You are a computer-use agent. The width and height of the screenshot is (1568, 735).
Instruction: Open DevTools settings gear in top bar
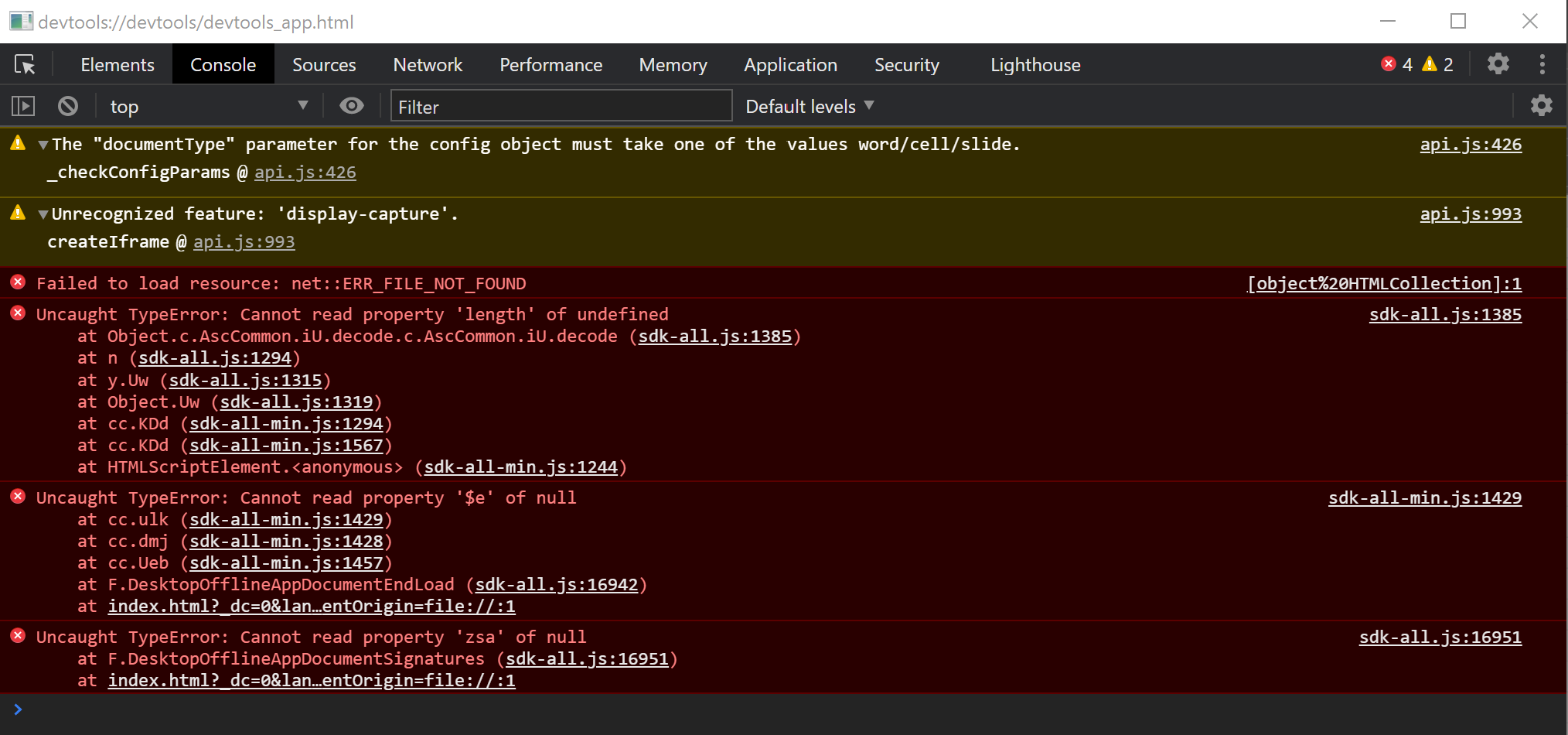pyautogui.click(x=1498, y=64)
